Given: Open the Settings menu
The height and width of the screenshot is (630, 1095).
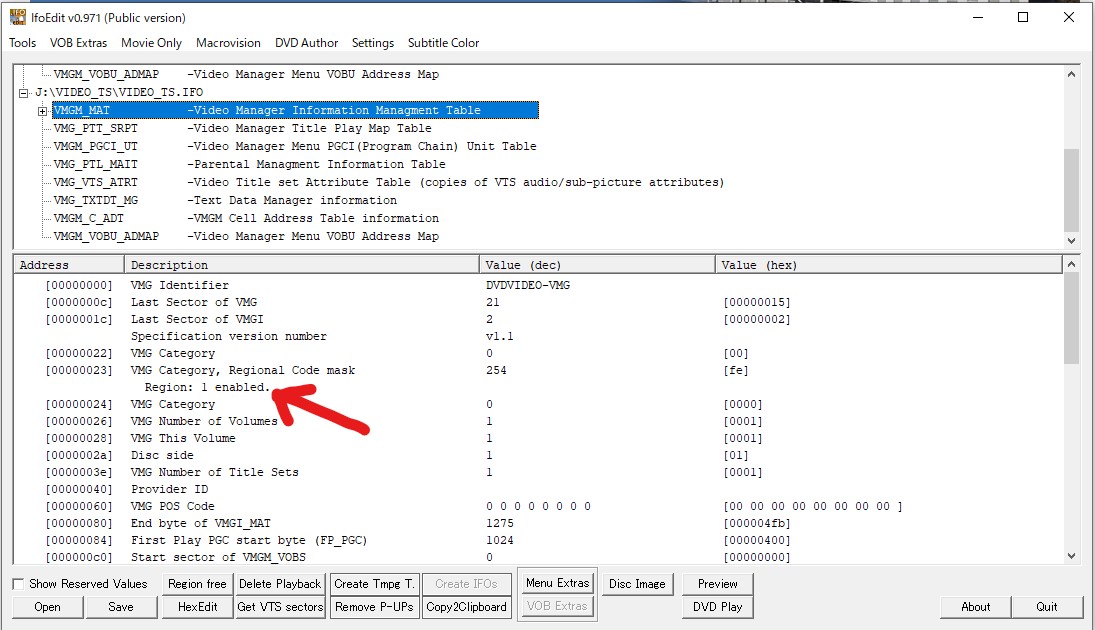Looking at the screenshot, I should 372,43.
